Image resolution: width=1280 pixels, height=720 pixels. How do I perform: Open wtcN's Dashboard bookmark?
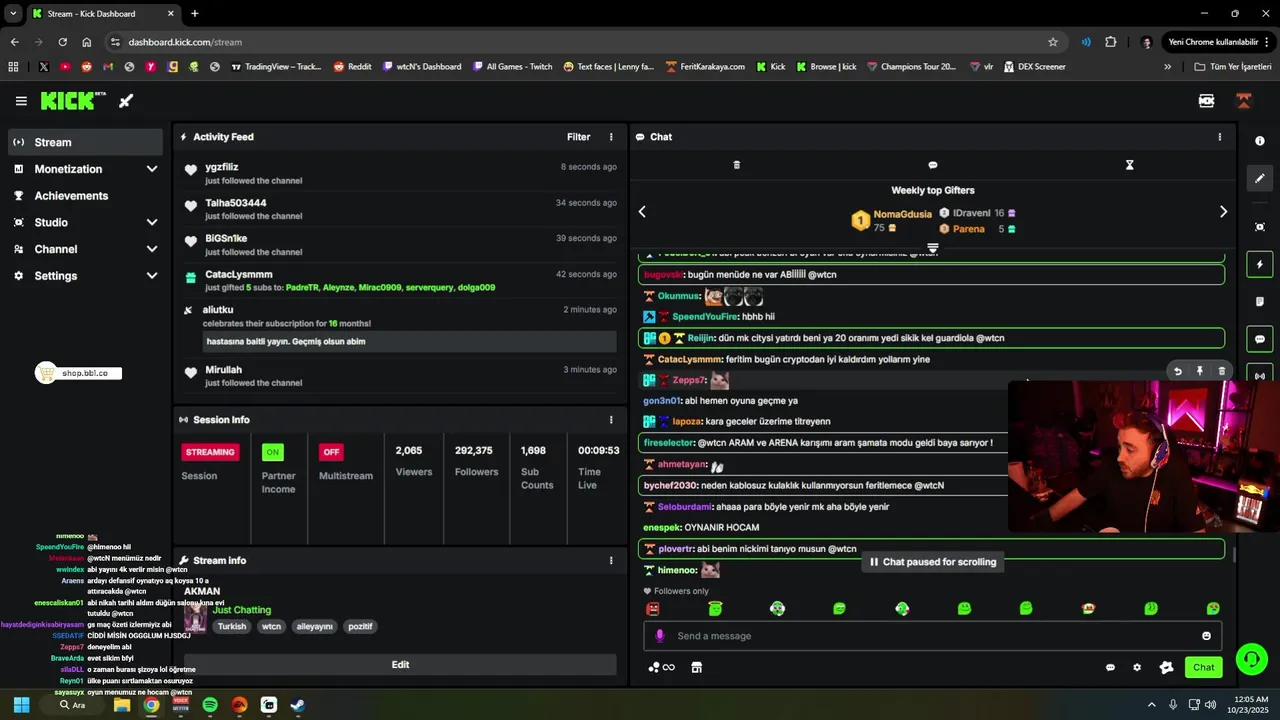click(422, 67)
